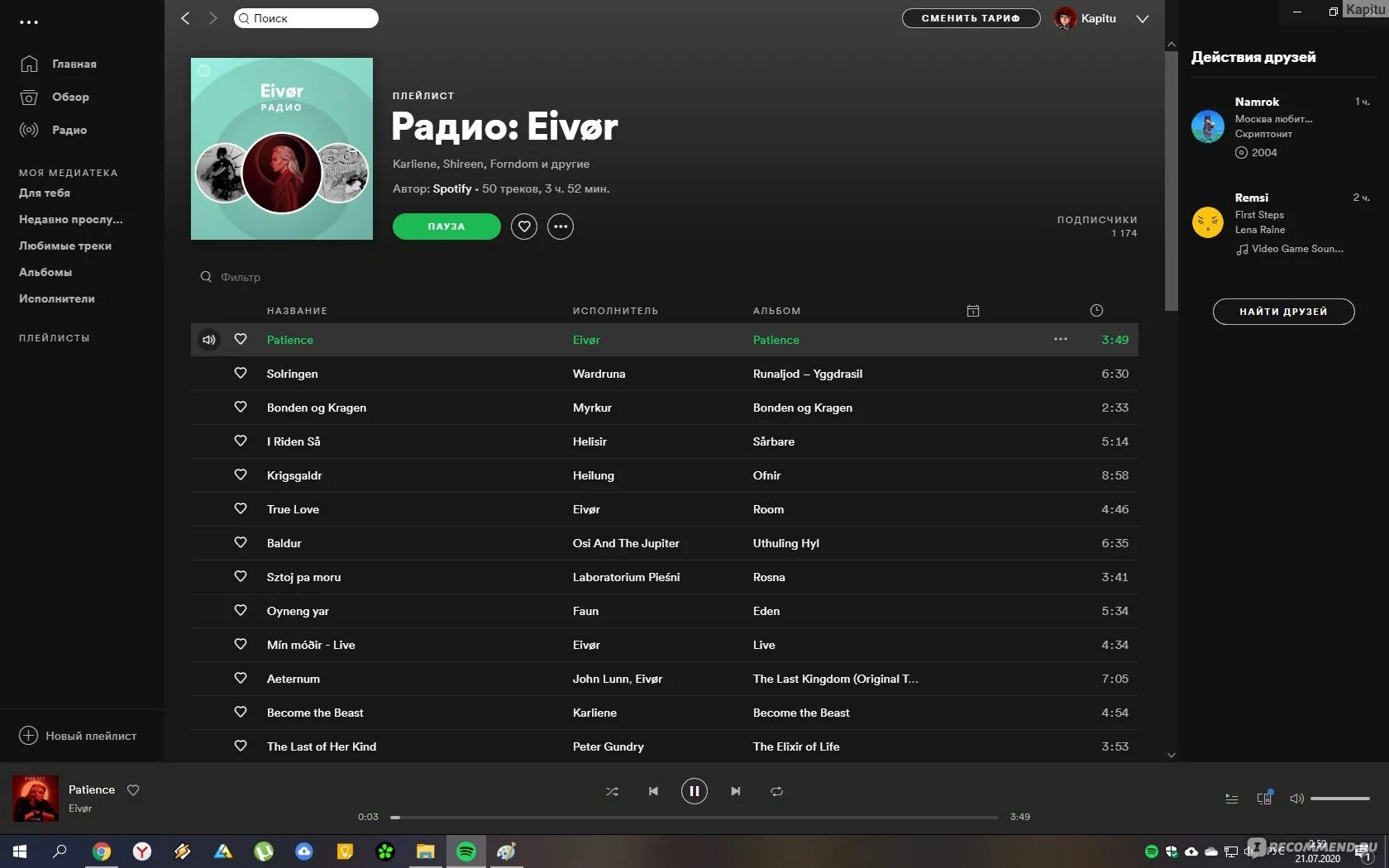1389x868 pixels.
Task: Open Любимые треки list
Action: coord(65,246)
